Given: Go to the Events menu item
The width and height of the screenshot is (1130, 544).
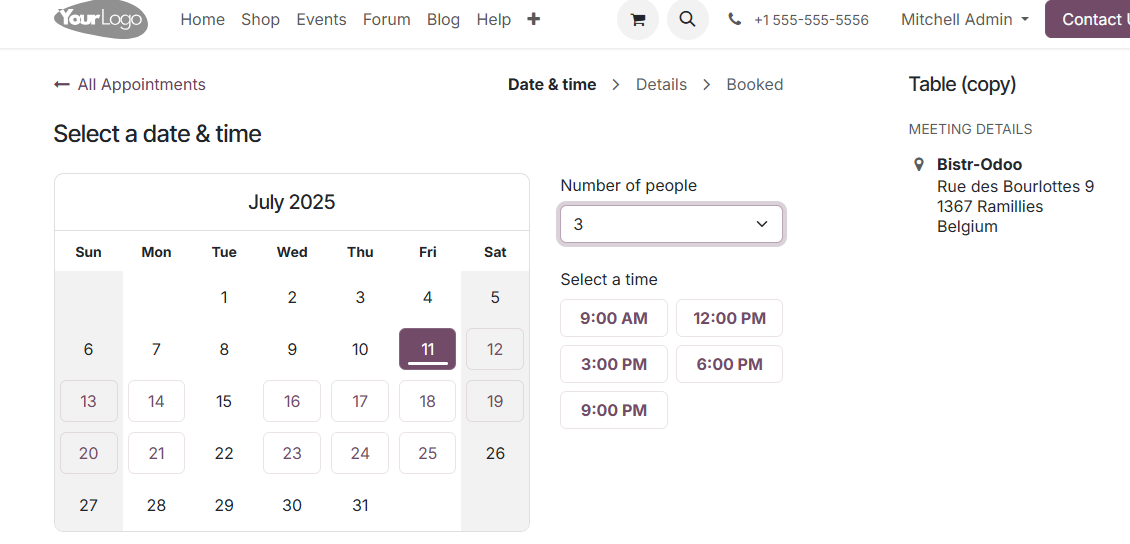Looking at the screenshot, I should coord(321,19).
